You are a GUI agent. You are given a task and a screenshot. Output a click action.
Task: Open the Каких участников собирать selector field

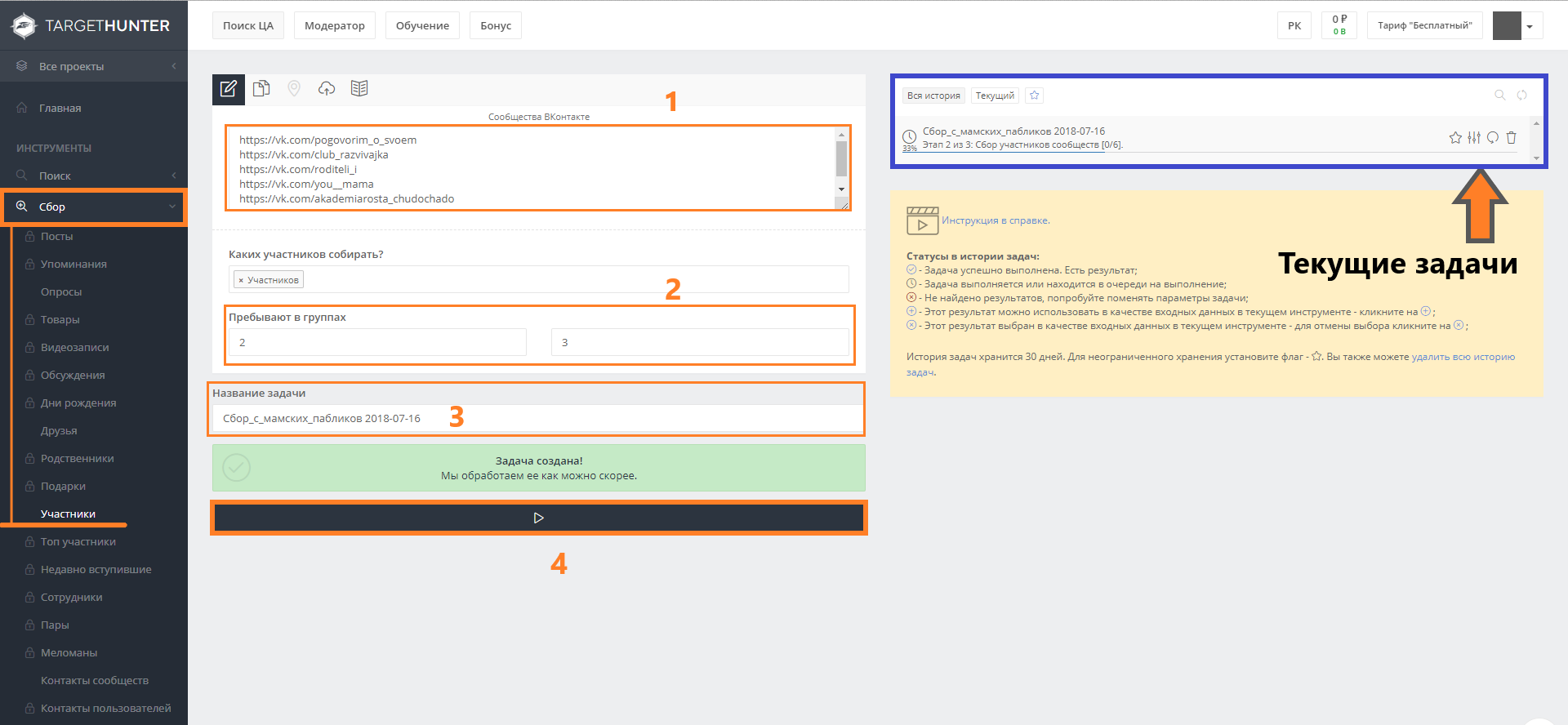(x=539, y=279)
